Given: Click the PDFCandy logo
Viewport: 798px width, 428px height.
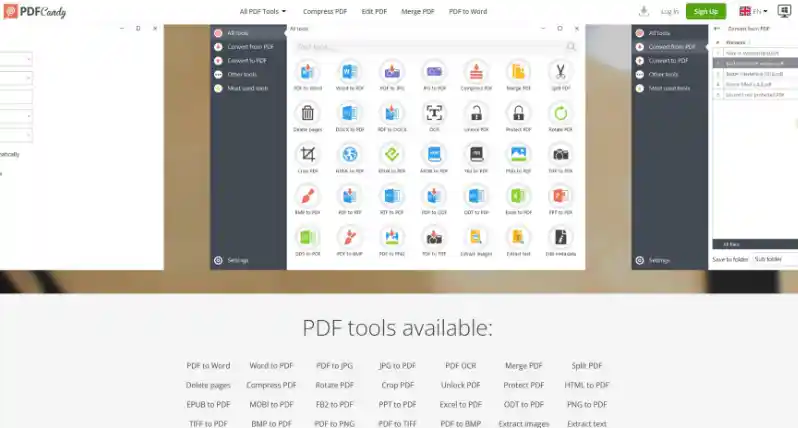Looking at the screenshot, I should click(35, 11).
